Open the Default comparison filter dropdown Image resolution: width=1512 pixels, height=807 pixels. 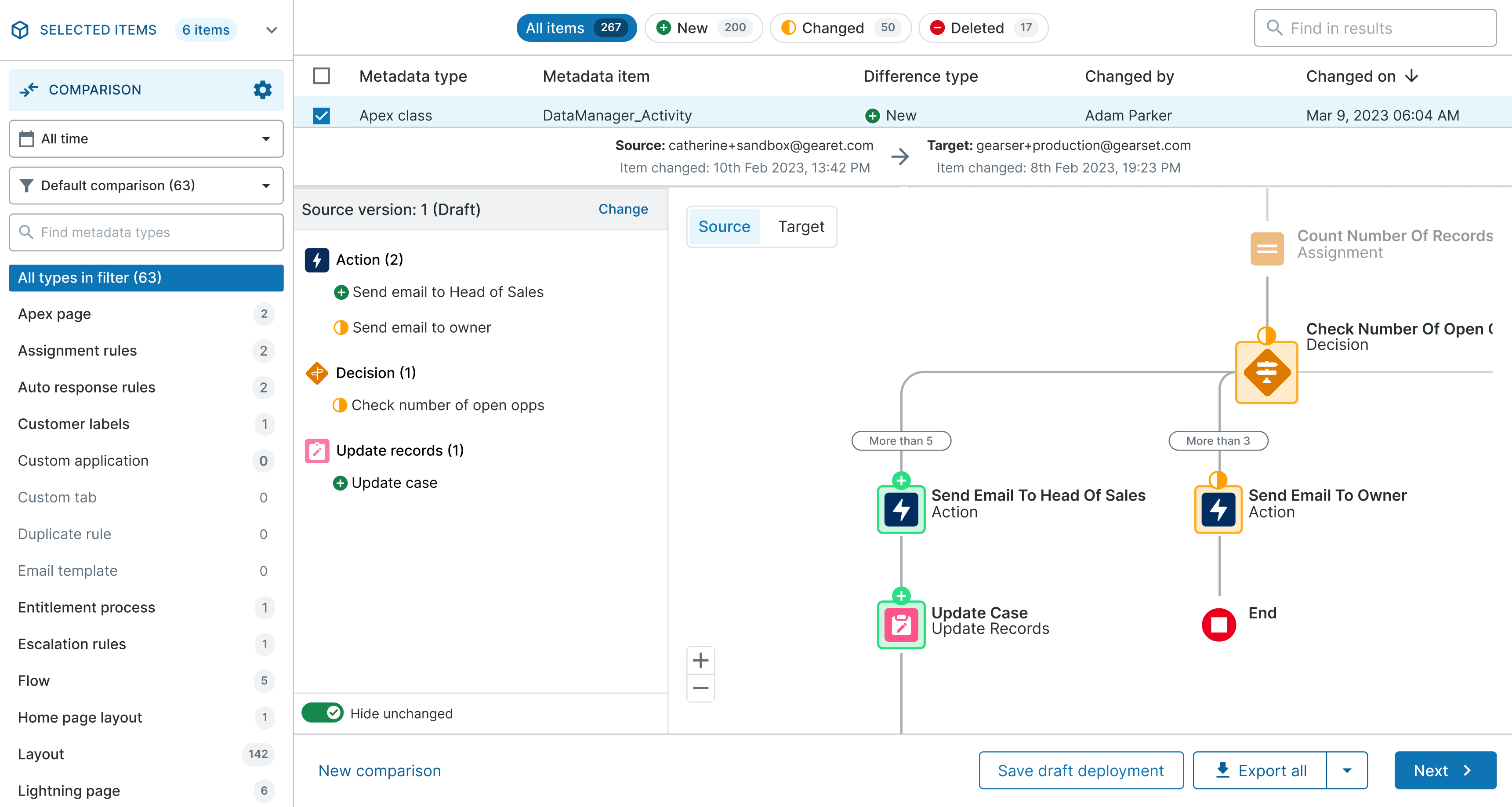click(x=146, y=185)
